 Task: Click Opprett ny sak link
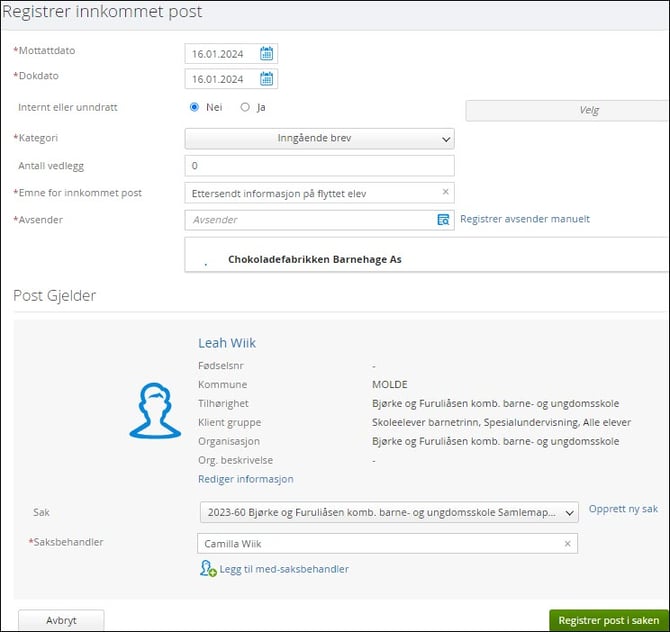pyautogui.click(x=623, y=509)
